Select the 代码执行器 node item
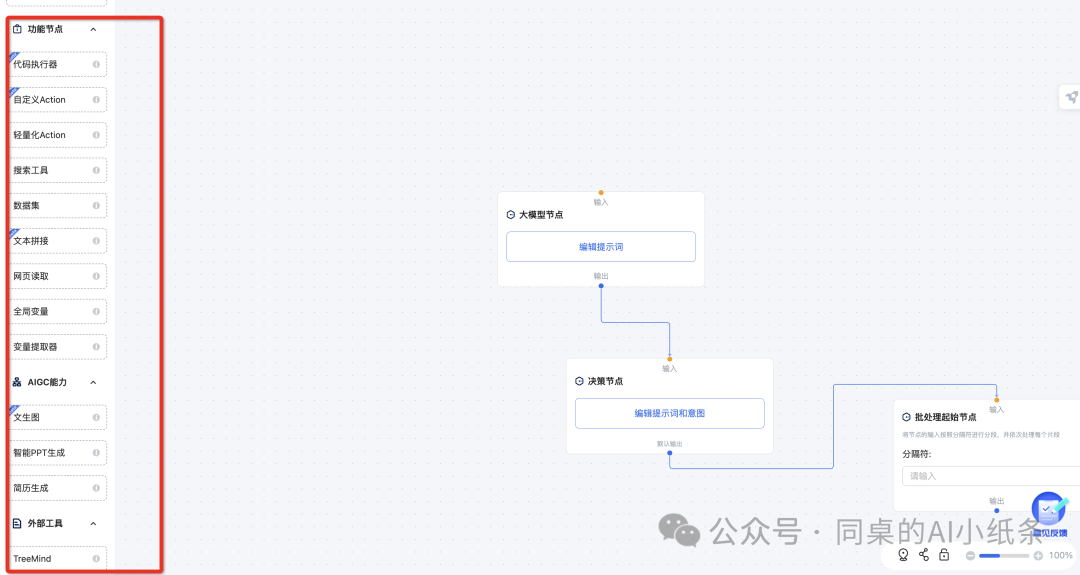1080x575 pixels. (59, 65)
